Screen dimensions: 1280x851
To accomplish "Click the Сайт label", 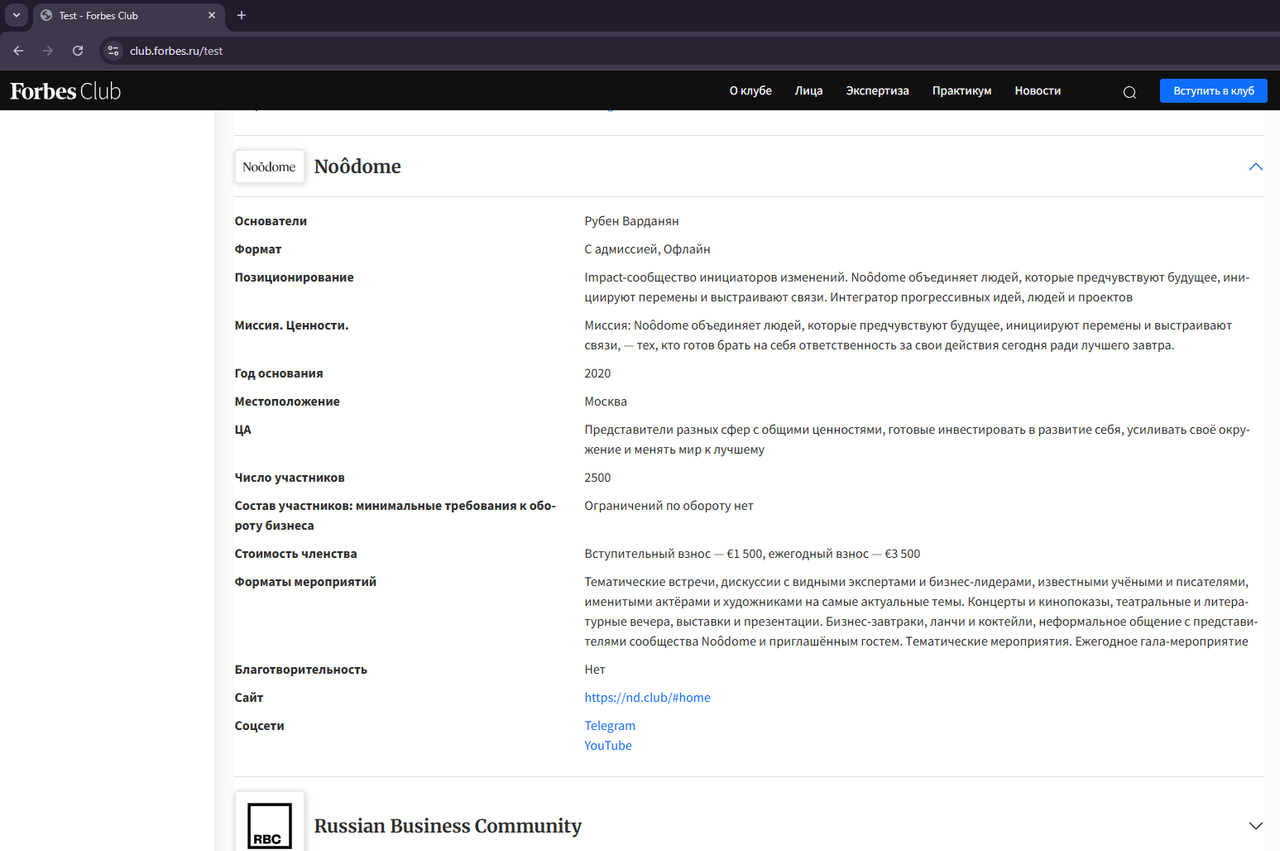I will pyautogui.click(x=249, y=698).
